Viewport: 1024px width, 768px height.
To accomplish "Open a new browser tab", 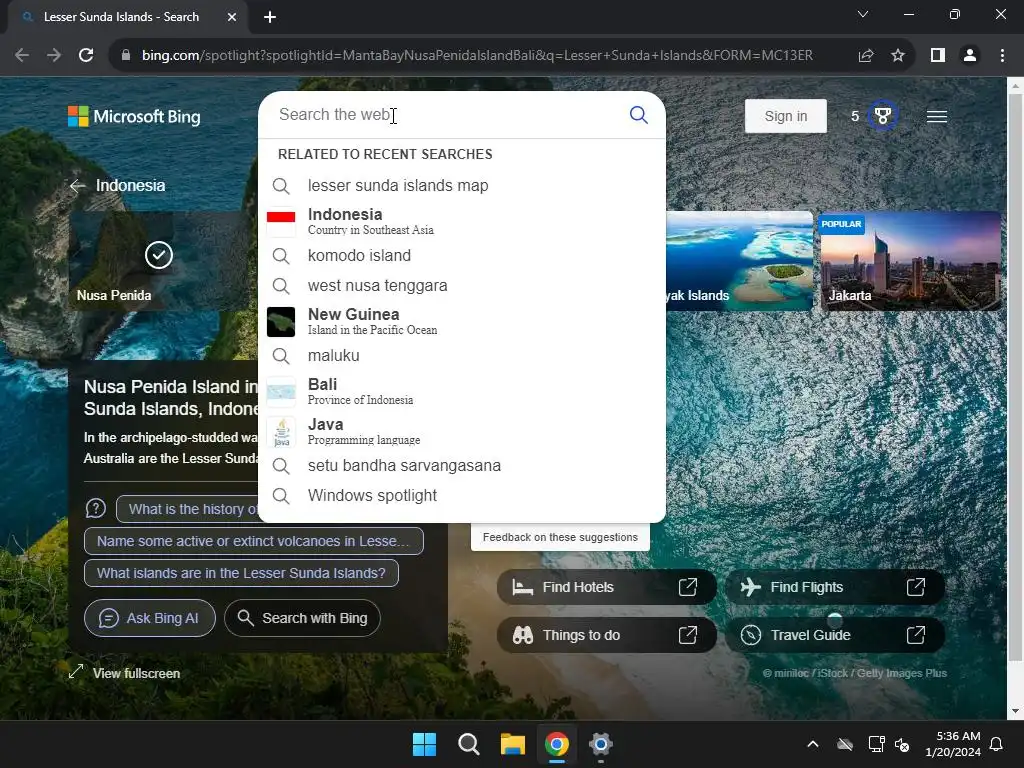I will [270, 17].
